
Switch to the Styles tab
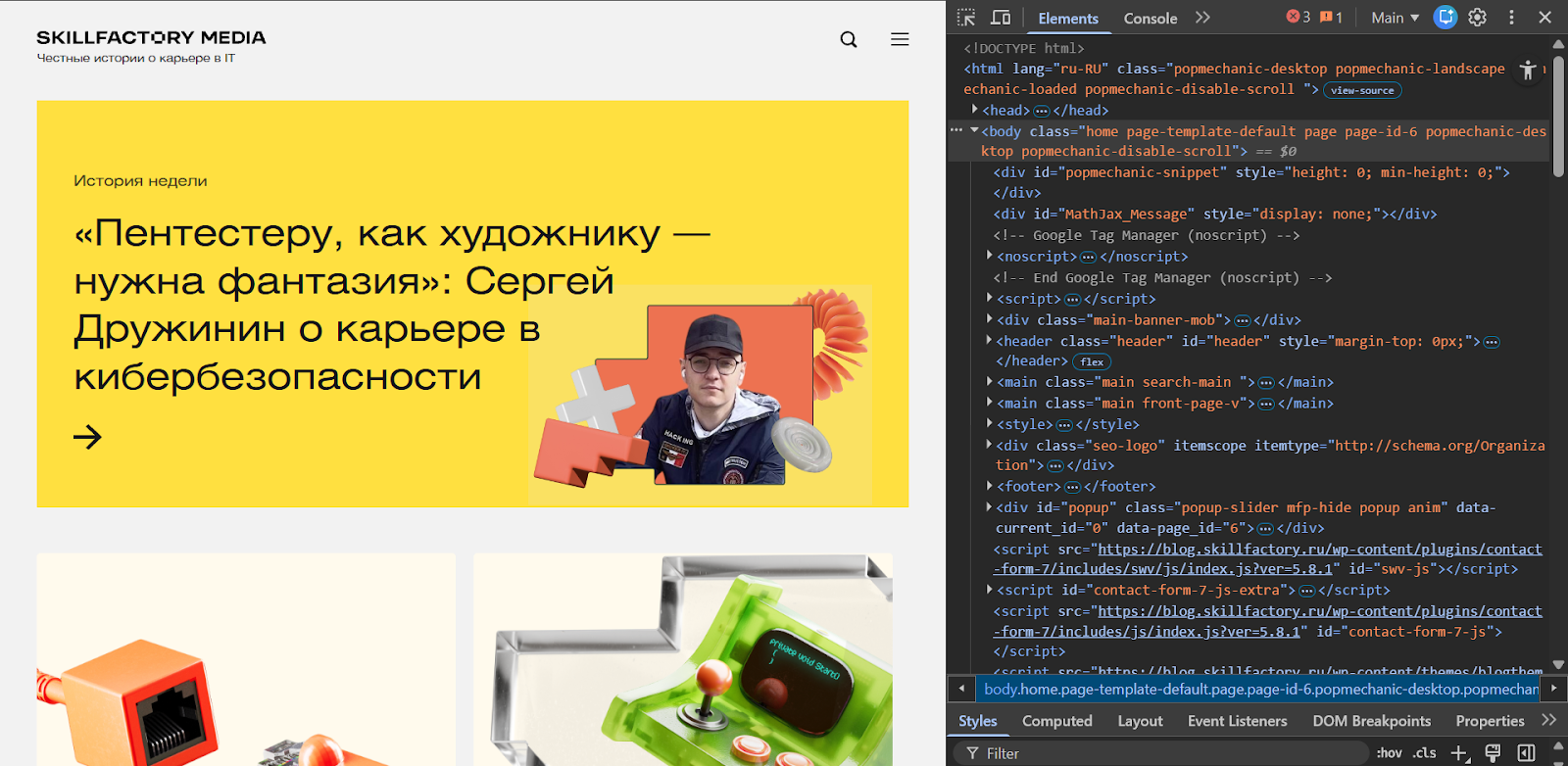pos(977,721)
